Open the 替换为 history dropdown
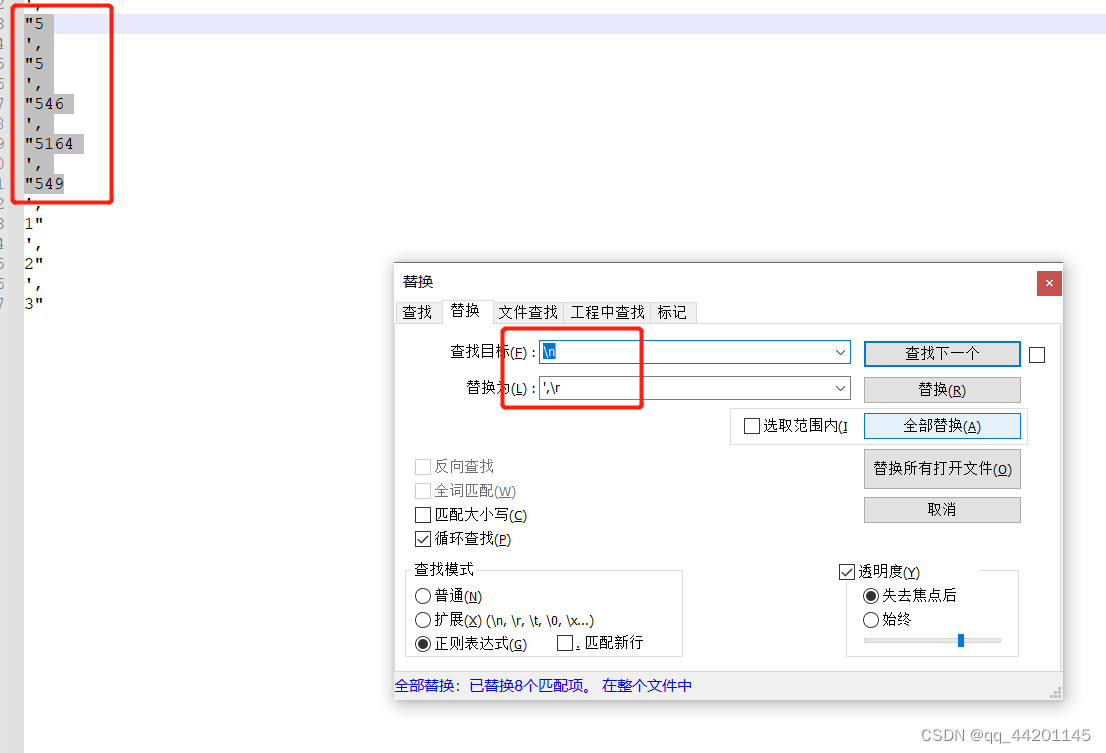 (x=840, y=388)
